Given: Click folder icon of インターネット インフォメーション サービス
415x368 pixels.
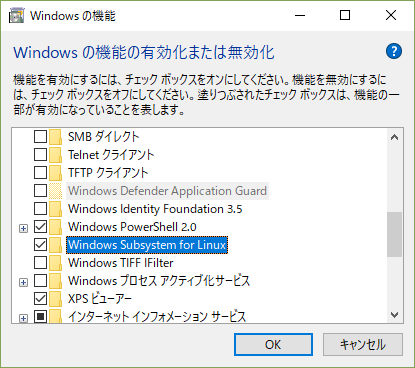Looking at the screenshot, I should pos(55,316).
